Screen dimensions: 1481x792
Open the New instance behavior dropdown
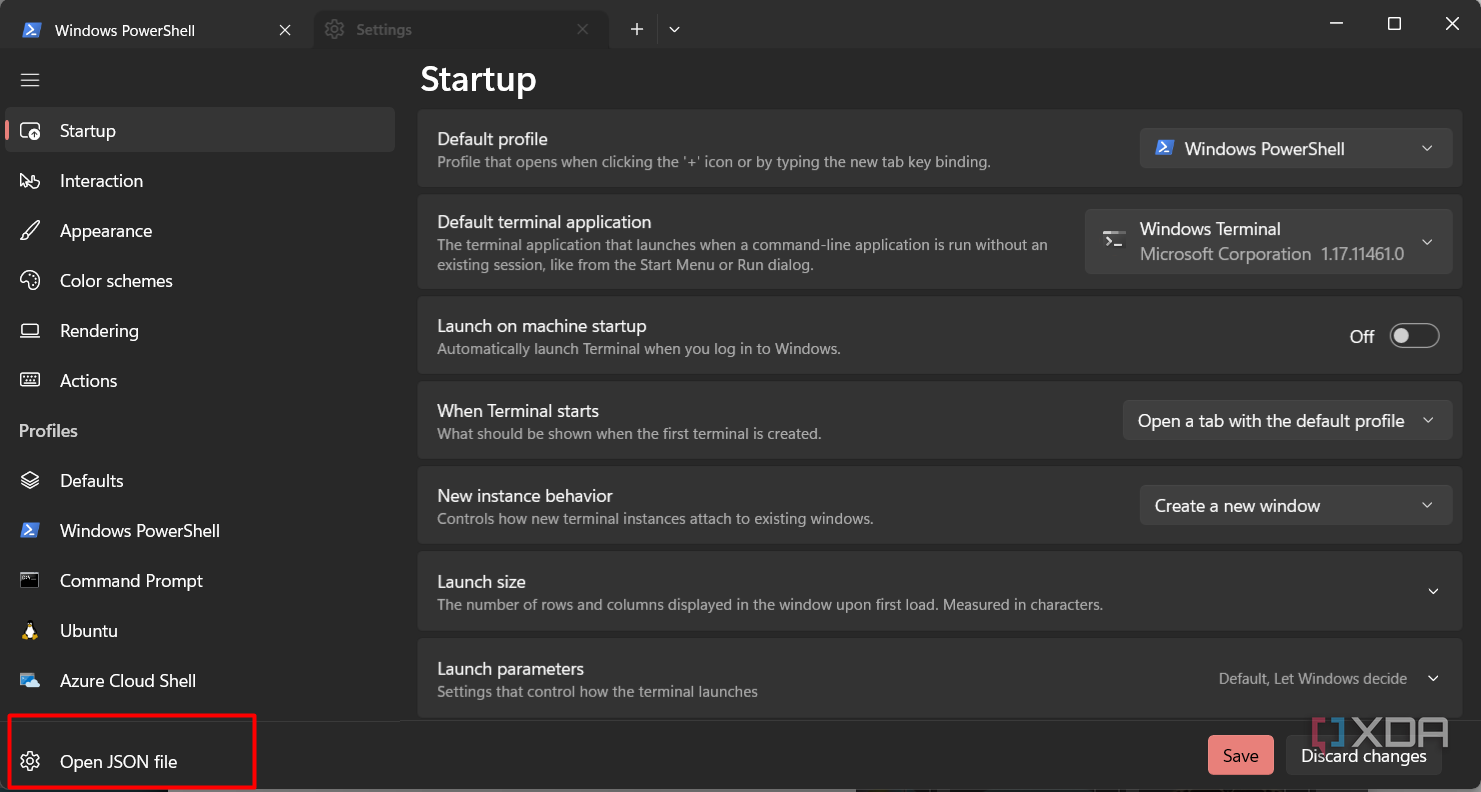click(1295, 506)
